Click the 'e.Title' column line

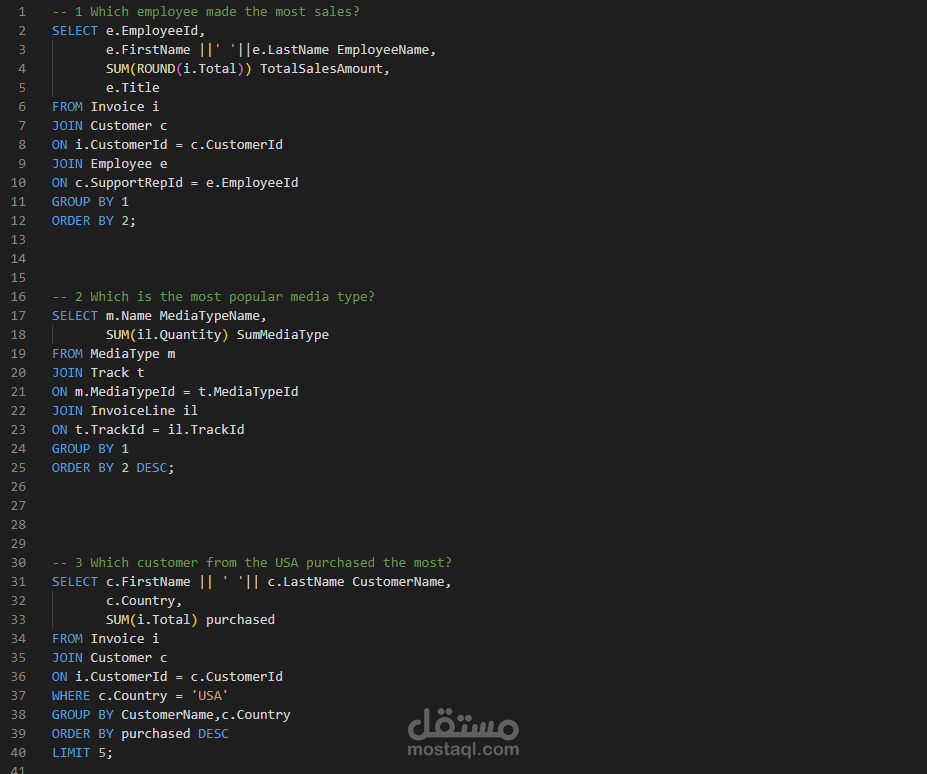132,88
